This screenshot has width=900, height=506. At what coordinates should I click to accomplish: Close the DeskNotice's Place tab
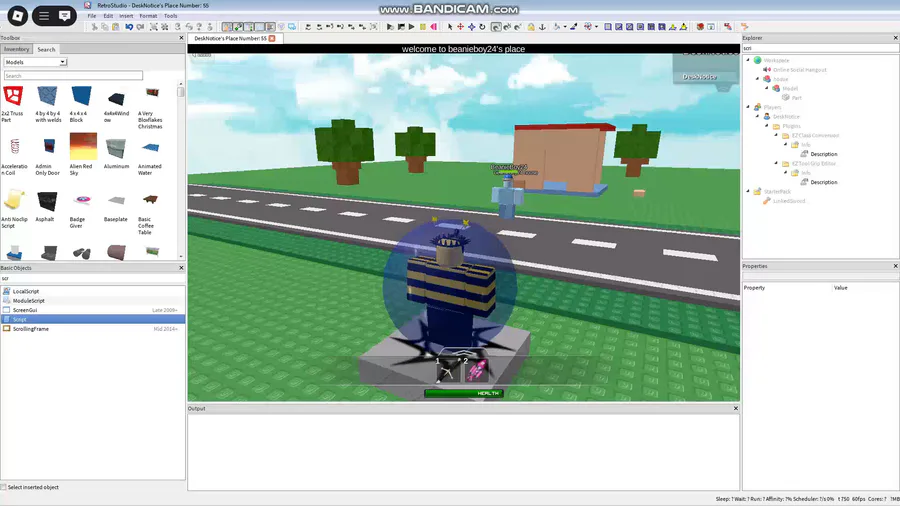point(272,38)
